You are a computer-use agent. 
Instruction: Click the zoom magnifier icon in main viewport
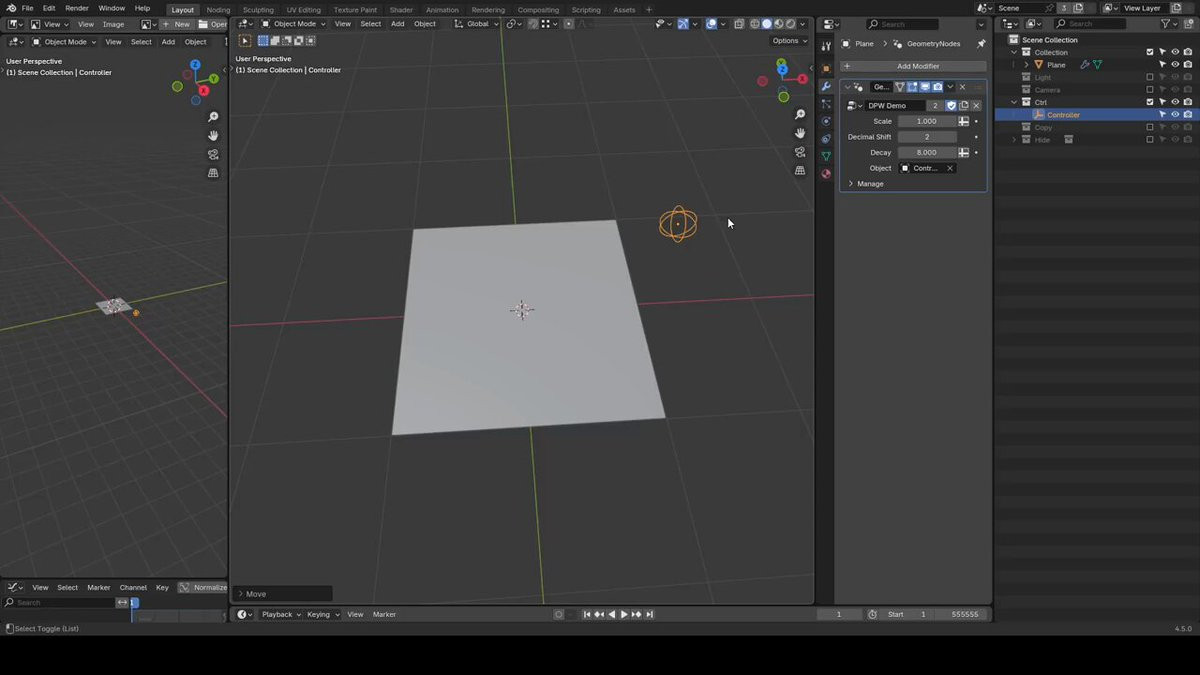pyautogui.click(x=800, y=115)
